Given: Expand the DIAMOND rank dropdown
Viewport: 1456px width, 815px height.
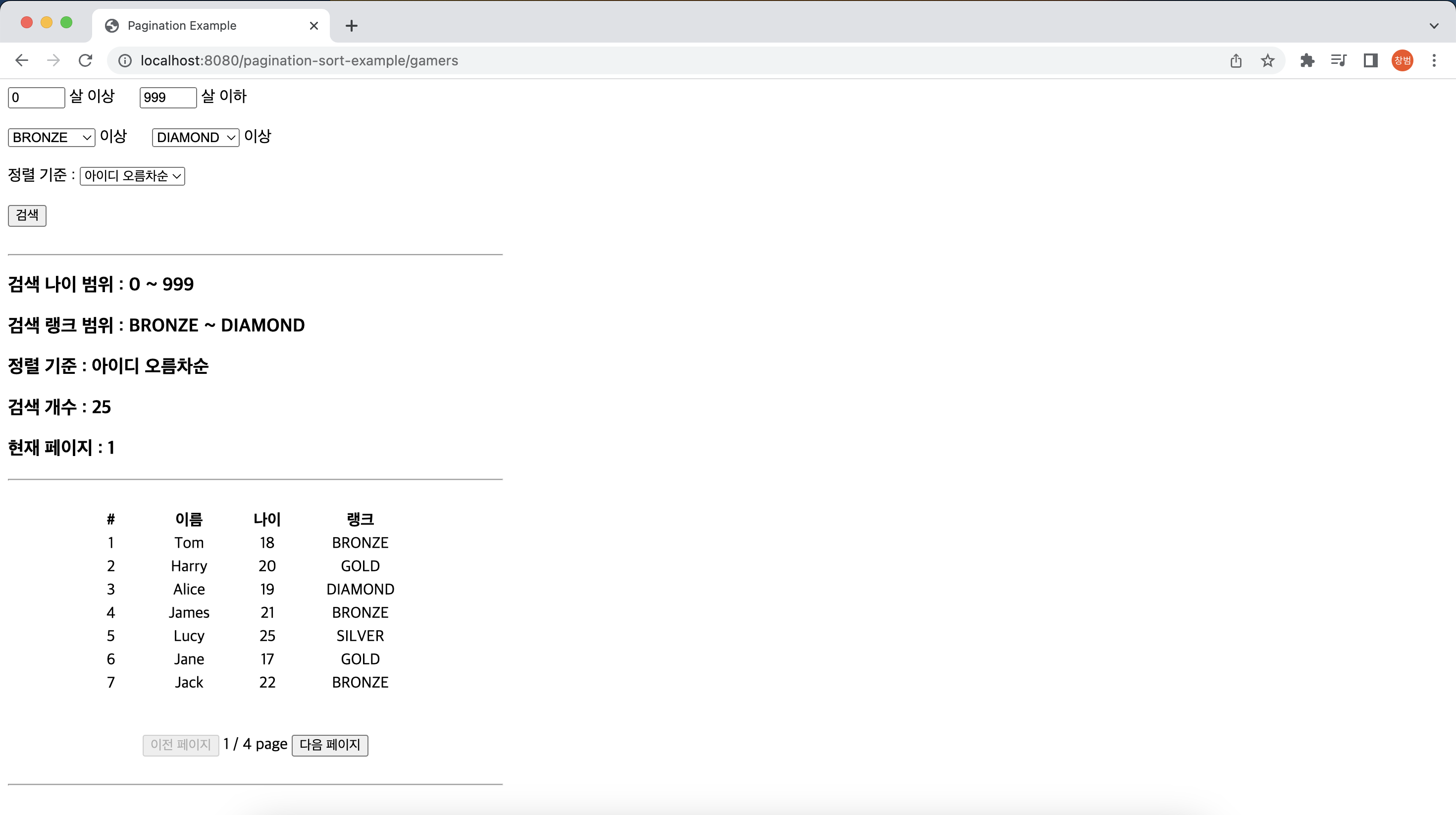Looking at the screenshot, I should click(x=196, y=137).
